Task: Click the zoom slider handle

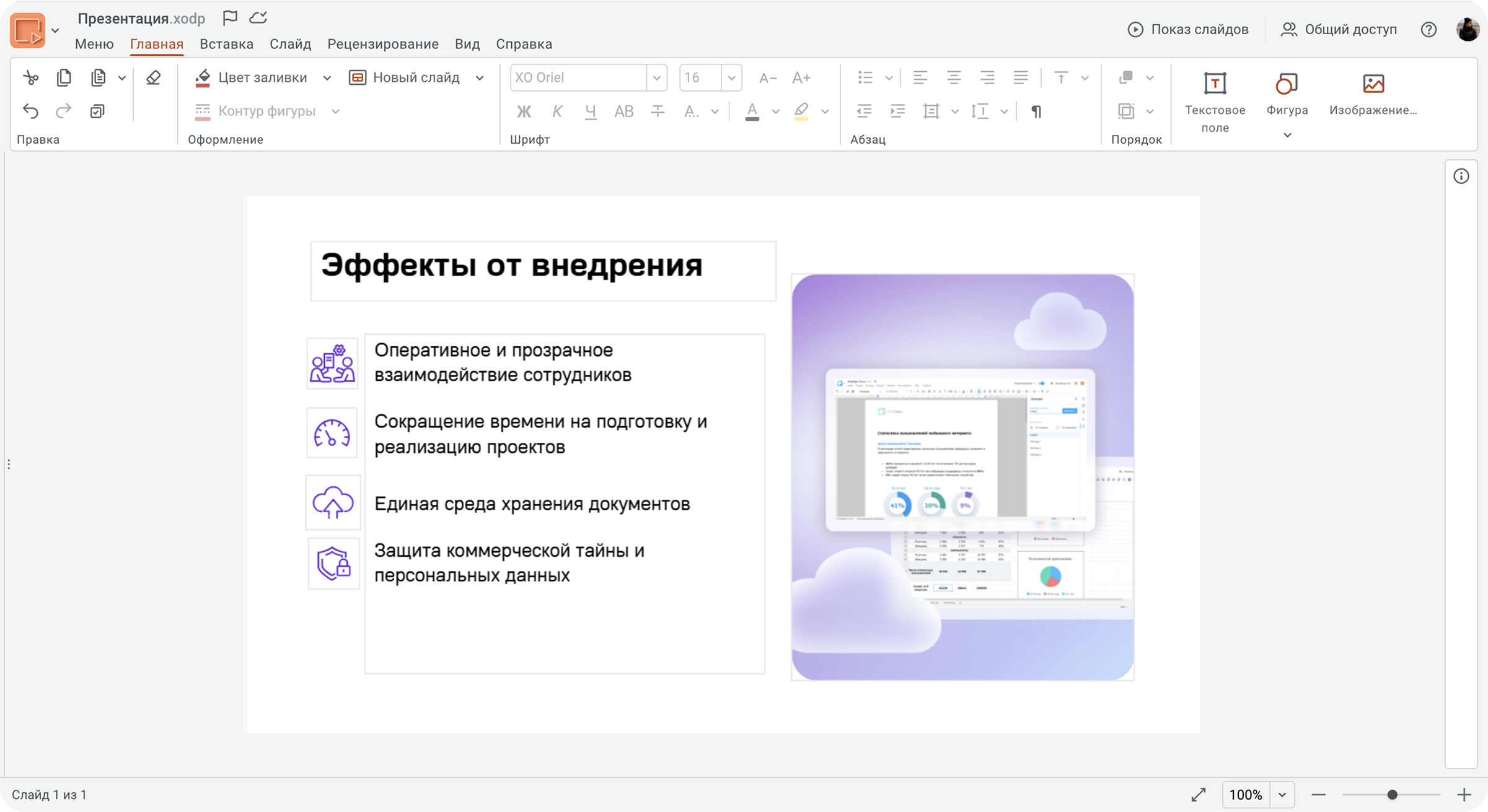Action: pyautogui.click(x=1392, y=795)
